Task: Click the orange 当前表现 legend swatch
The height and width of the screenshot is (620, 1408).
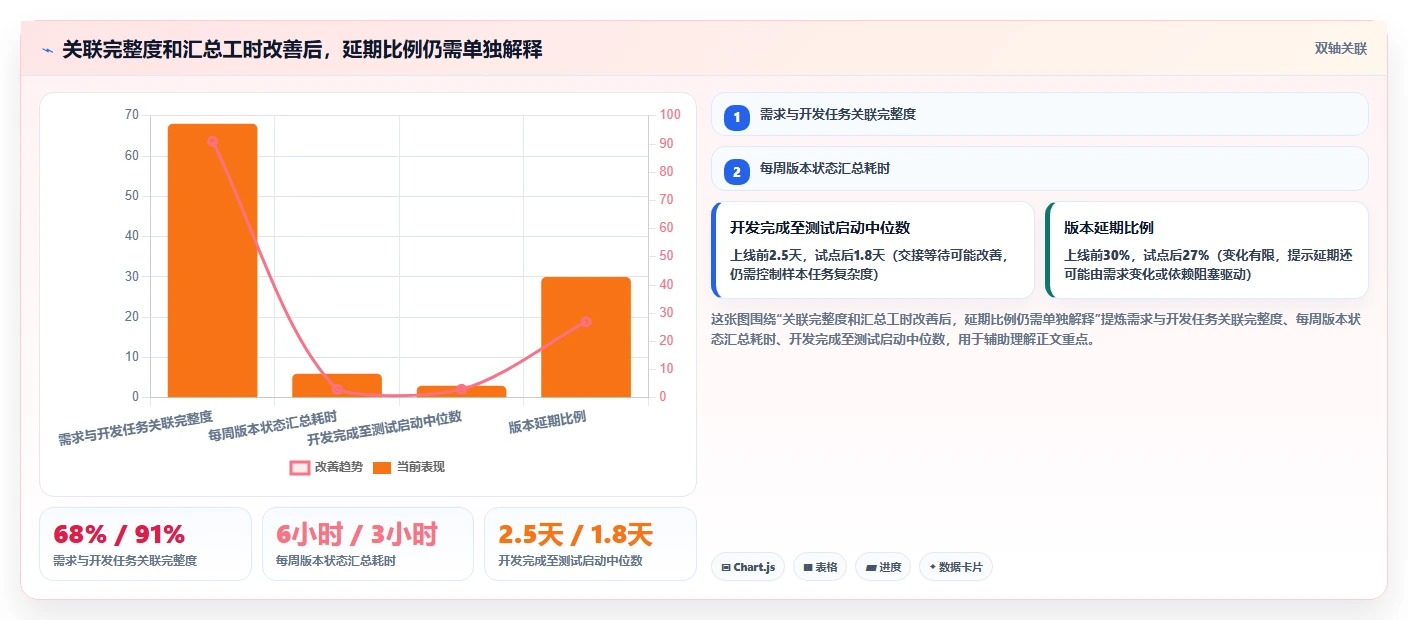Action: click(x=382, y=467)
